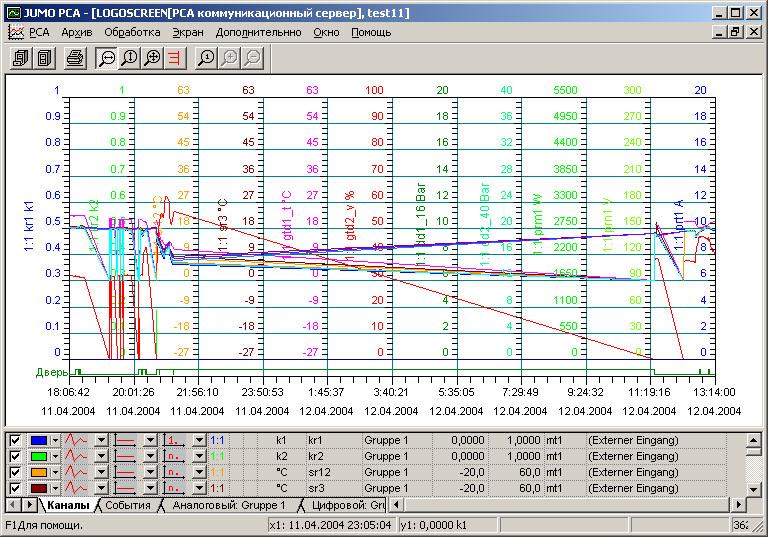Select the four-way zoom magnifier tool
768x537 pixels.
[x=153, y=58]
